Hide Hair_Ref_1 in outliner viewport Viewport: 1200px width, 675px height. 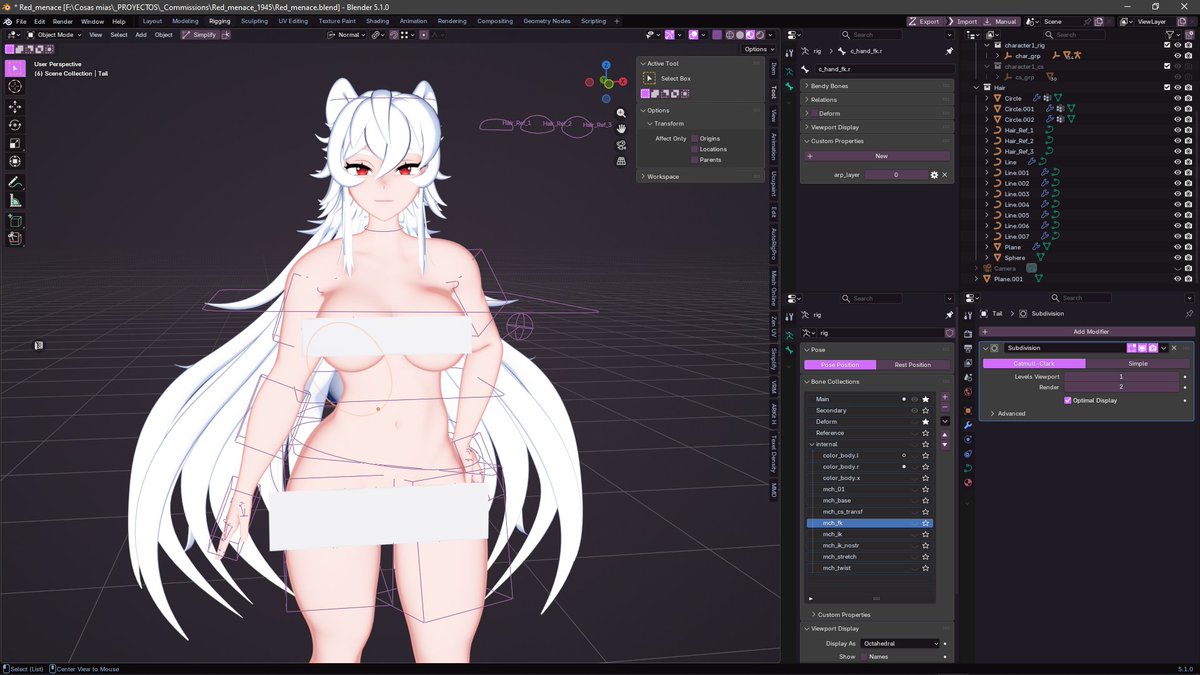(x=1177, y=130)
